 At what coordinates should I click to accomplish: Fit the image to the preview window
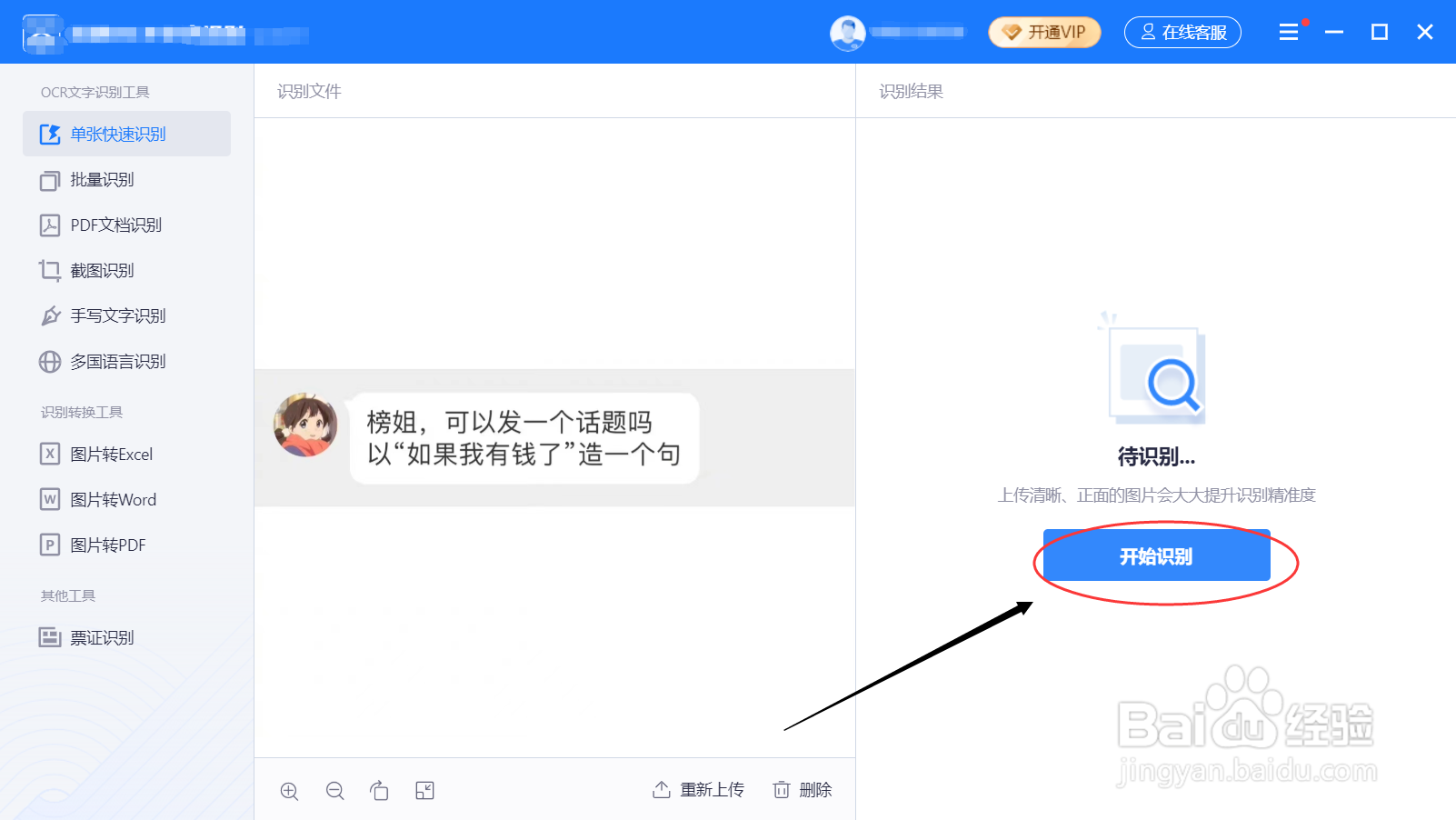click(x=424, y=790)
